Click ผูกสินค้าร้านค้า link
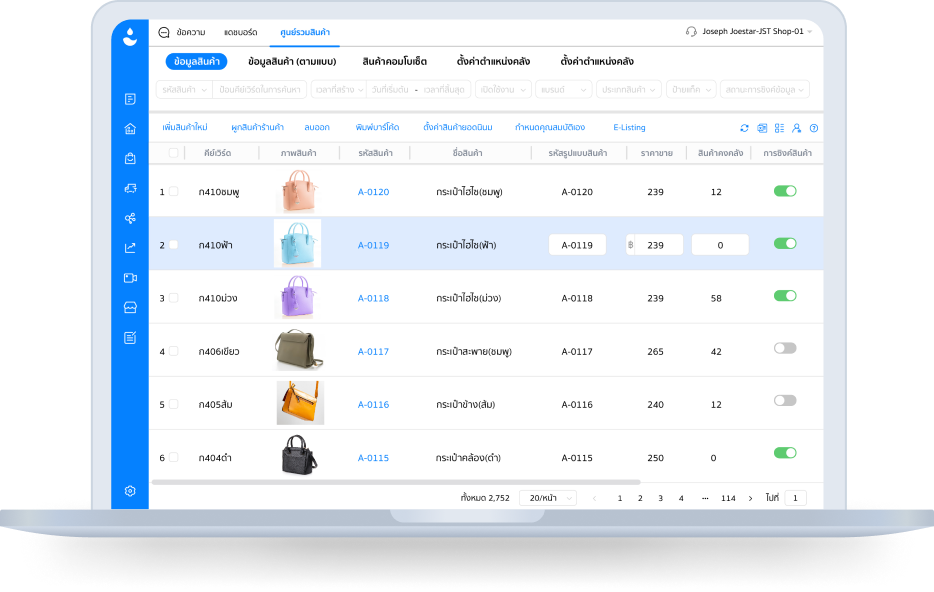This screenshot has width=934, height=592. point(257,127)
